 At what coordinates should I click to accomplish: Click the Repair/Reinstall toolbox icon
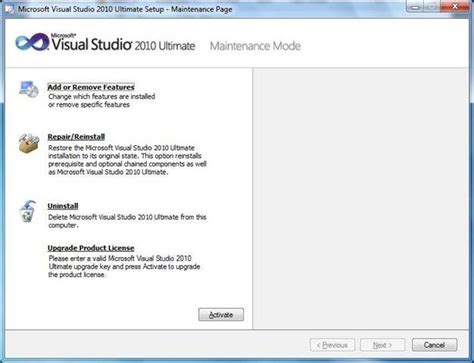tap(29, 144)
